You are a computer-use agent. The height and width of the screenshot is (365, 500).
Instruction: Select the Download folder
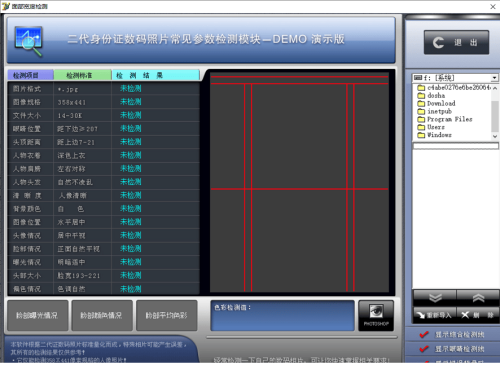tap(441, 103)
